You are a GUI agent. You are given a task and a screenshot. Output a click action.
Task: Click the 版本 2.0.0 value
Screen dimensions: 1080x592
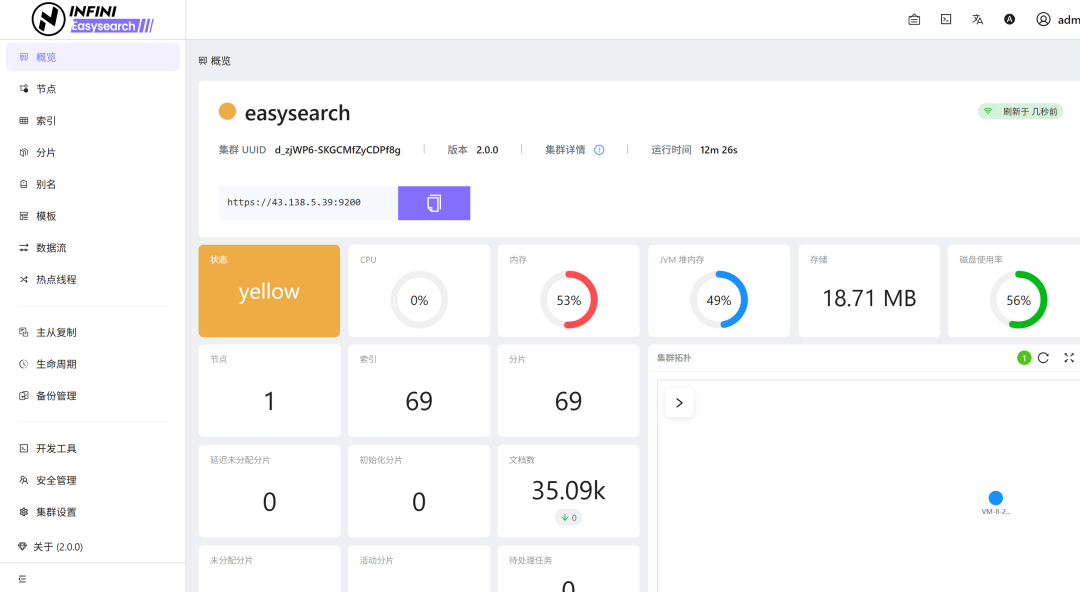click(487, 150)
